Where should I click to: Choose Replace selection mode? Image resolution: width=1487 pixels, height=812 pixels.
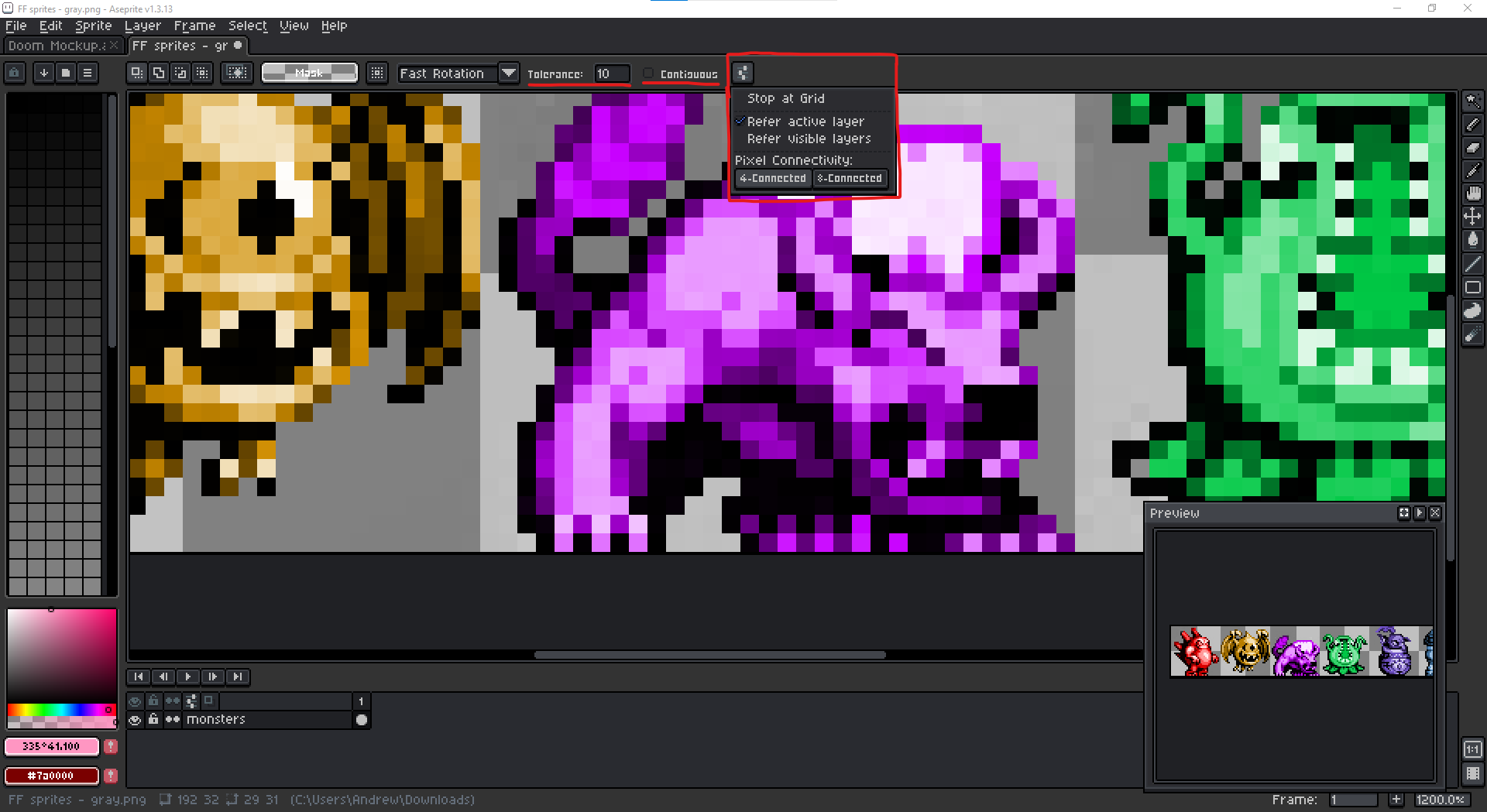(x=137, y=73)
